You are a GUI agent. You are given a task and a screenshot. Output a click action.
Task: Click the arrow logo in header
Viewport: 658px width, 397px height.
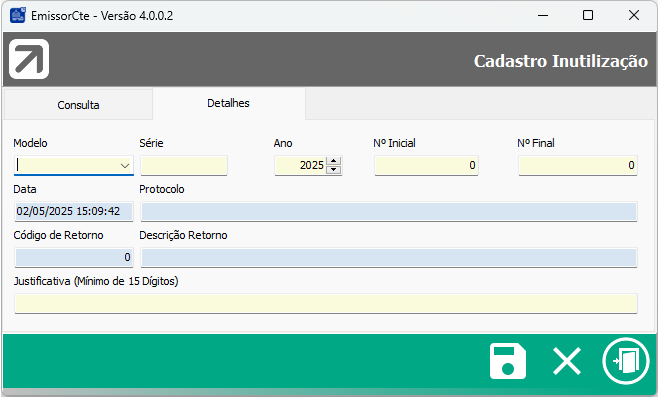click(29, 59)
